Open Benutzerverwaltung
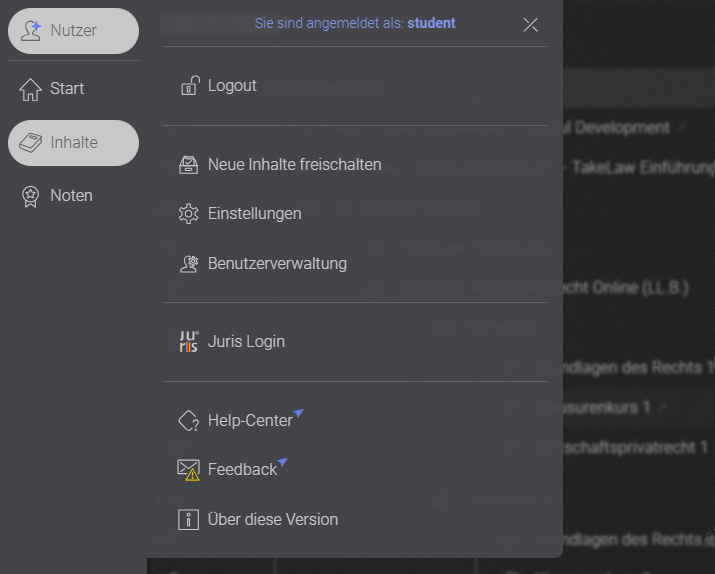Image resolution: width=715 pixels, height=574 pixels. [277, 264]
